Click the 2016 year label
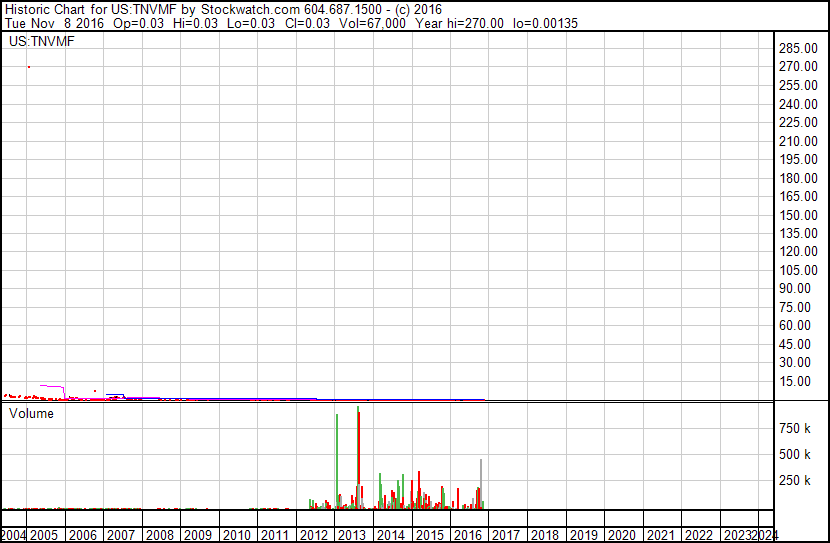Screen dimensions: 830x543 coord(468,535)
